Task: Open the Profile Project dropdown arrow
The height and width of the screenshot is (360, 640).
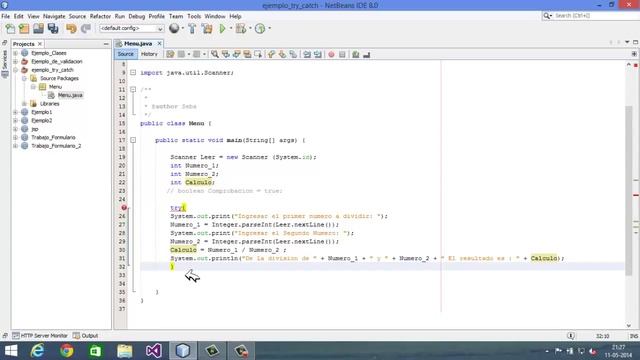Action: tap(269, 28)
